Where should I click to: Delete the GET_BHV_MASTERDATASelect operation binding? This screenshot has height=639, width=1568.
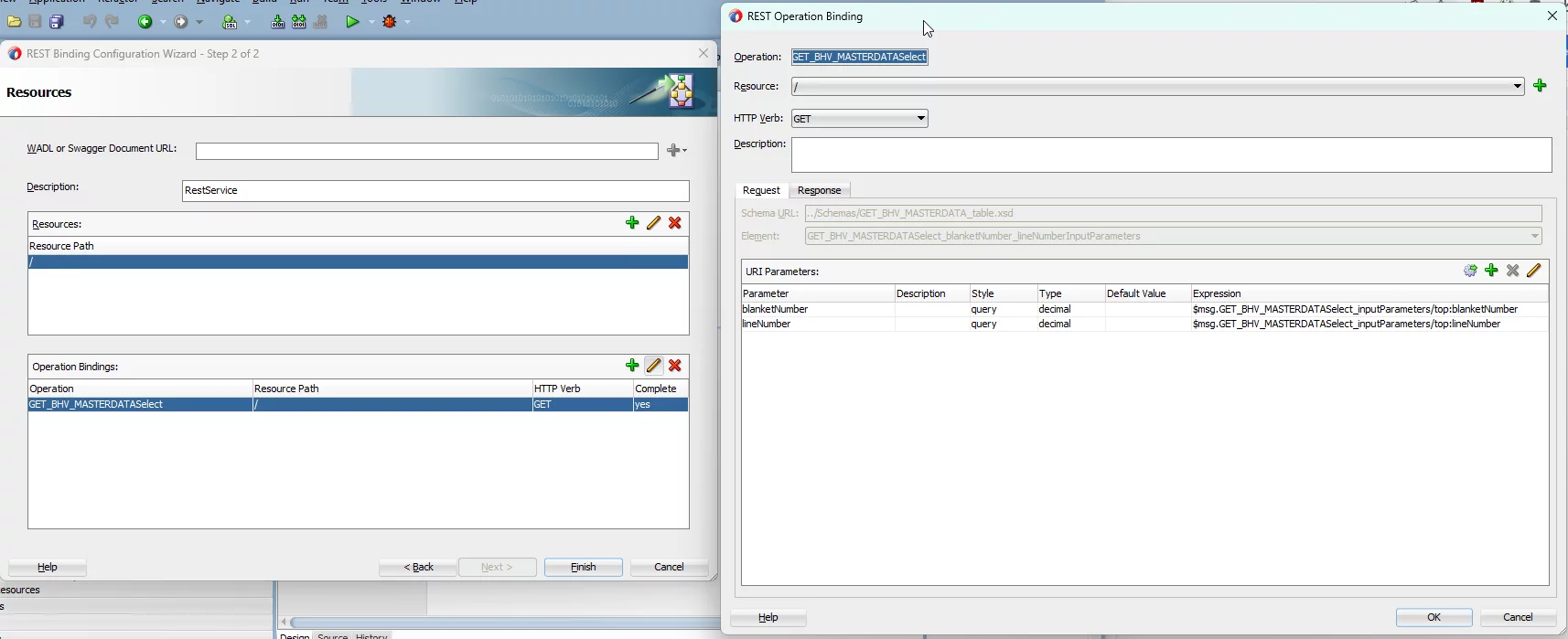(675, 366)
